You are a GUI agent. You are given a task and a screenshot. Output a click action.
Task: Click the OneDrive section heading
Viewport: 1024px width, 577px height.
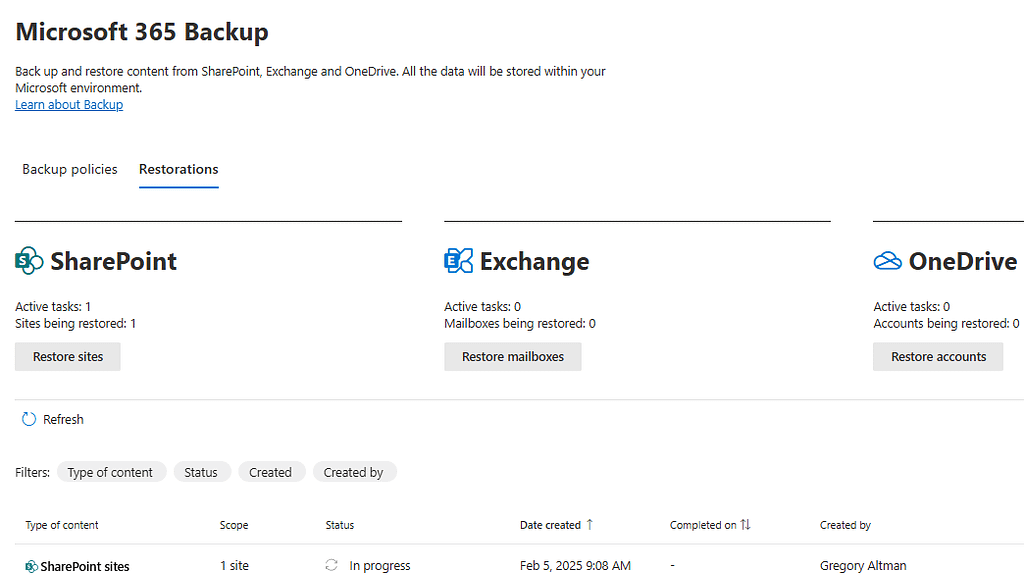(x=963, y=261)
